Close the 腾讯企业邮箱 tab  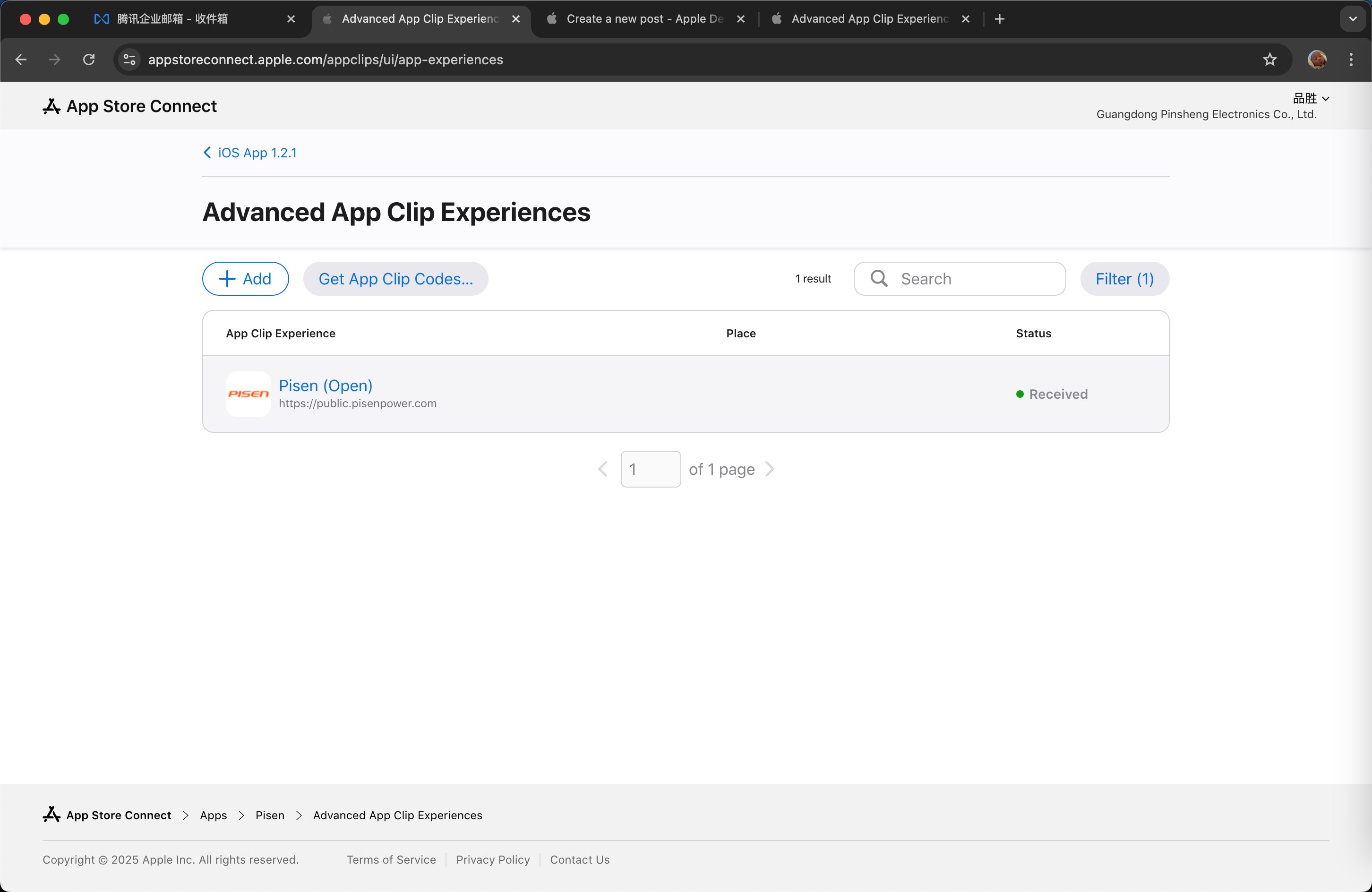coord(291,19)
